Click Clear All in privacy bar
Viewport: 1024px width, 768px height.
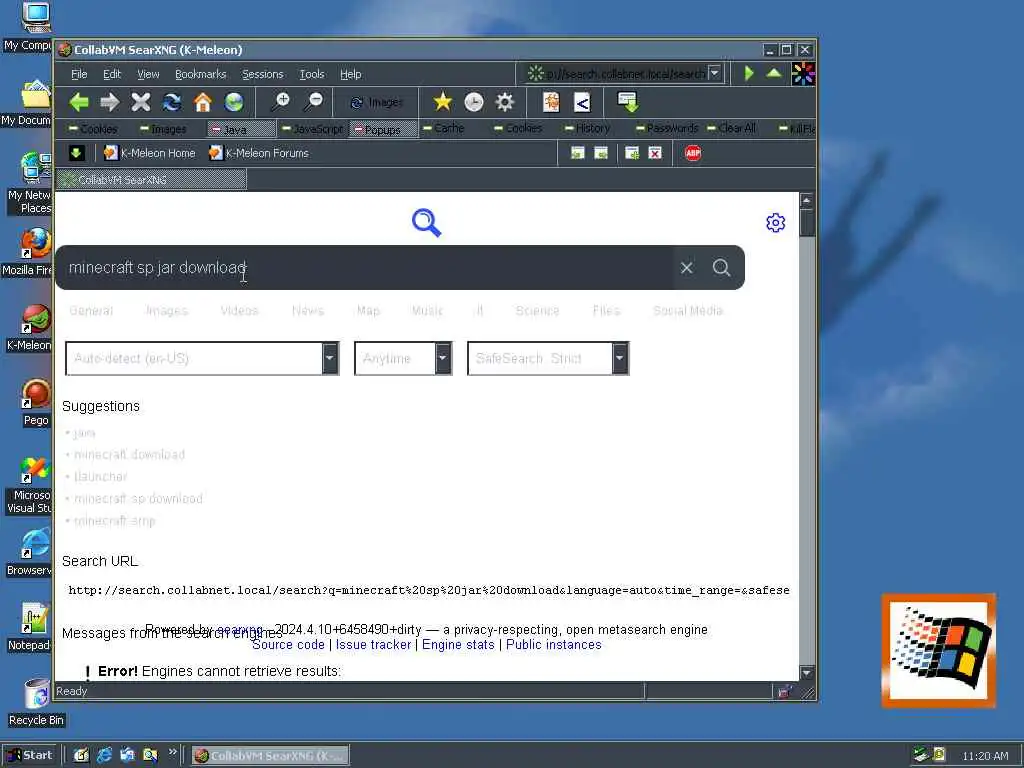pyautogui.click(x=731, y=128)
